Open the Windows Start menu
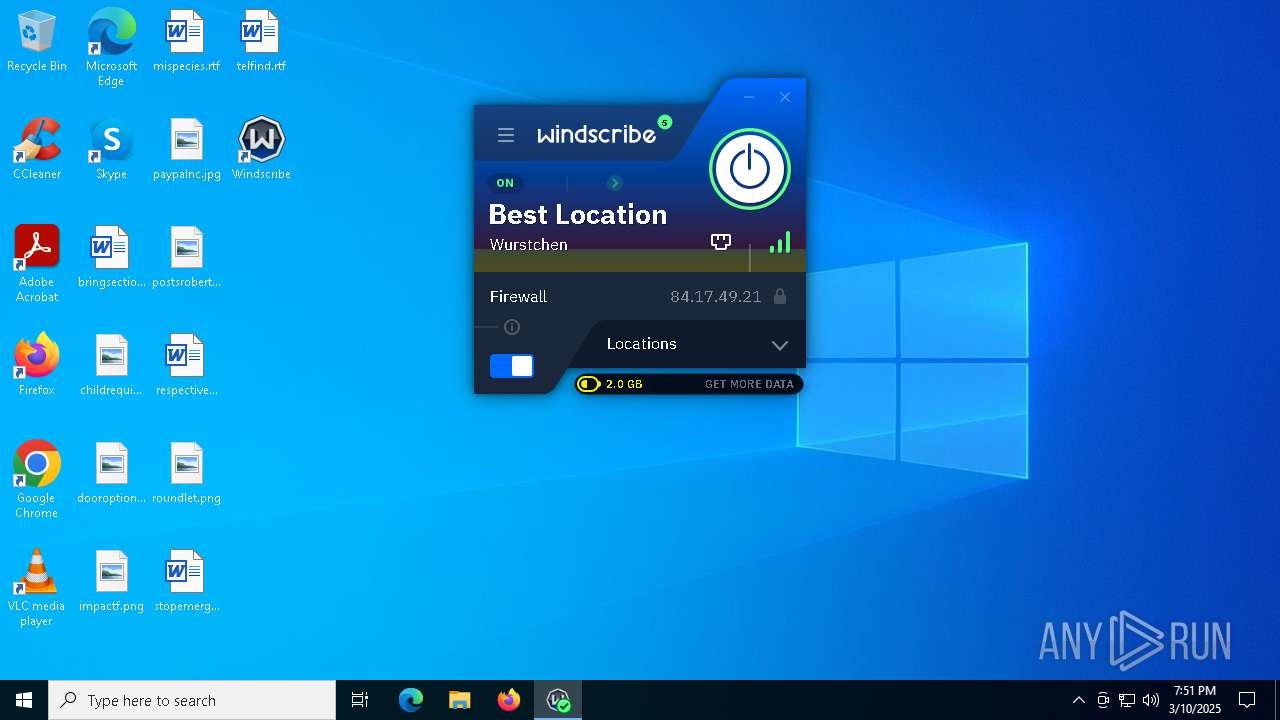This screenshot has width=1280, height=720. (24, 700)
